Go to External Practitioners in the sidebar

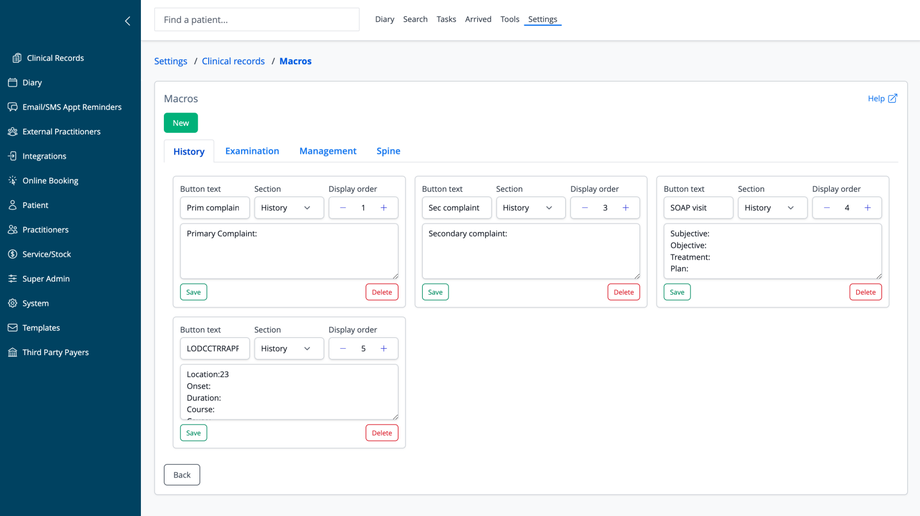(x=61, y=132)
